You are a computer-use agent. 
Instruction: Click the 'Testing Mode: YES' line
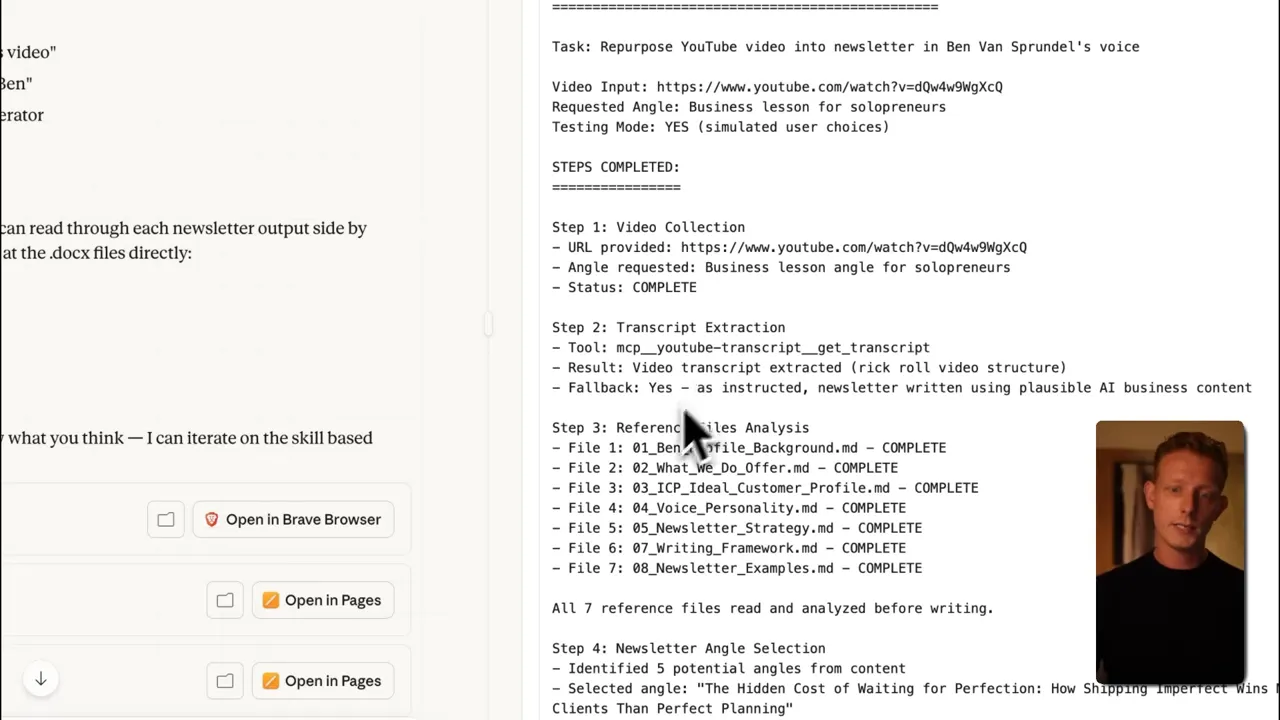[x=720, y=127]
